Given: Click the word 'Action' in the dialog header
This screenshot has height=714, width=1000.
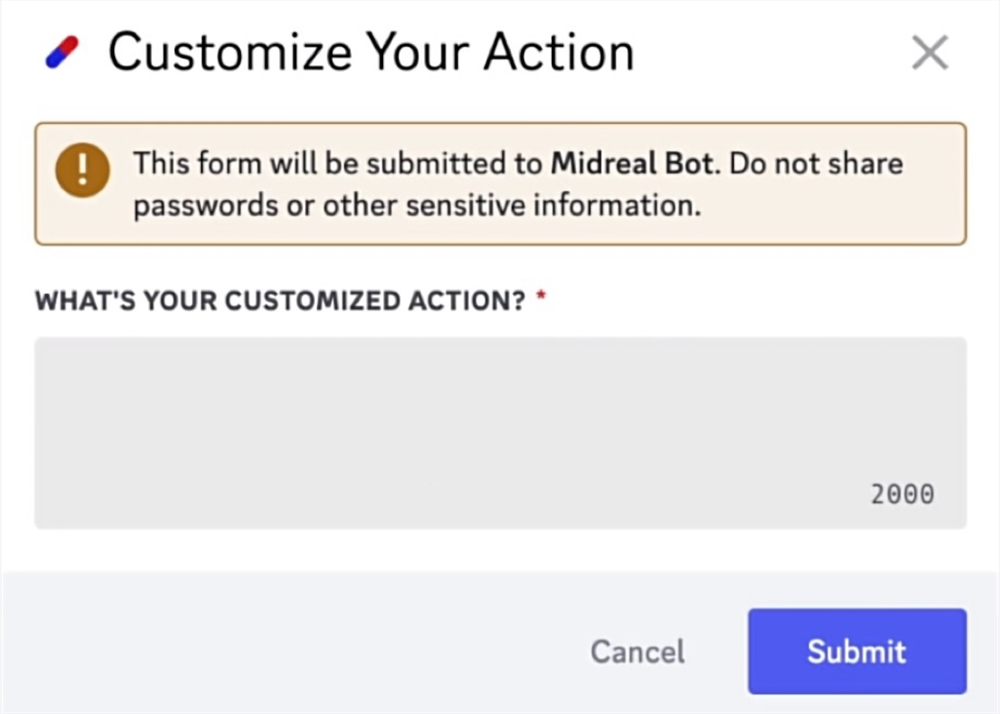Looking at the screenshot, I should 559,52.
